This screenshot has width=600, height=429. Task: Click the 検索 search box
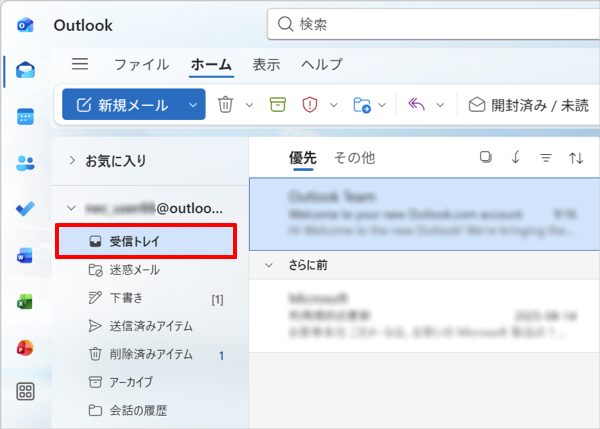433,24
